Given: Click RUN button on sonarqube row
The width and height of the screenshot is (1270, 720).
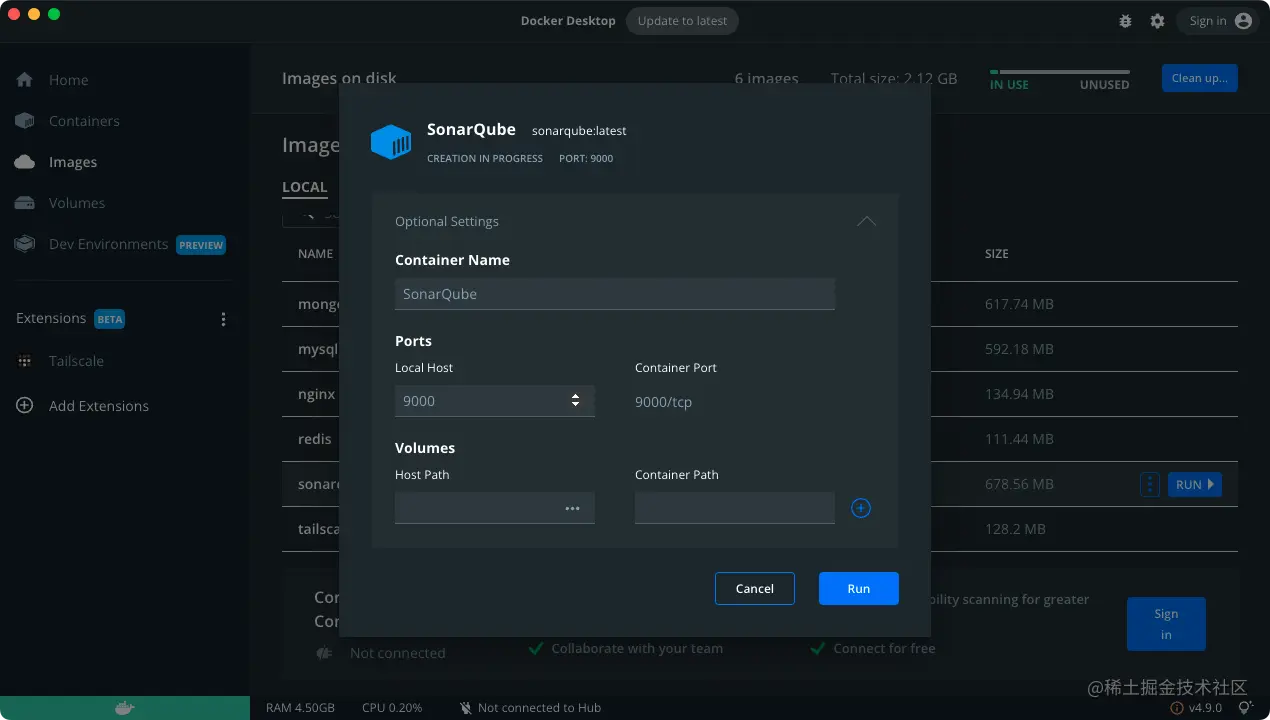Looking at the screenshot, I should pyautogui.click(x=1195, y=484).
